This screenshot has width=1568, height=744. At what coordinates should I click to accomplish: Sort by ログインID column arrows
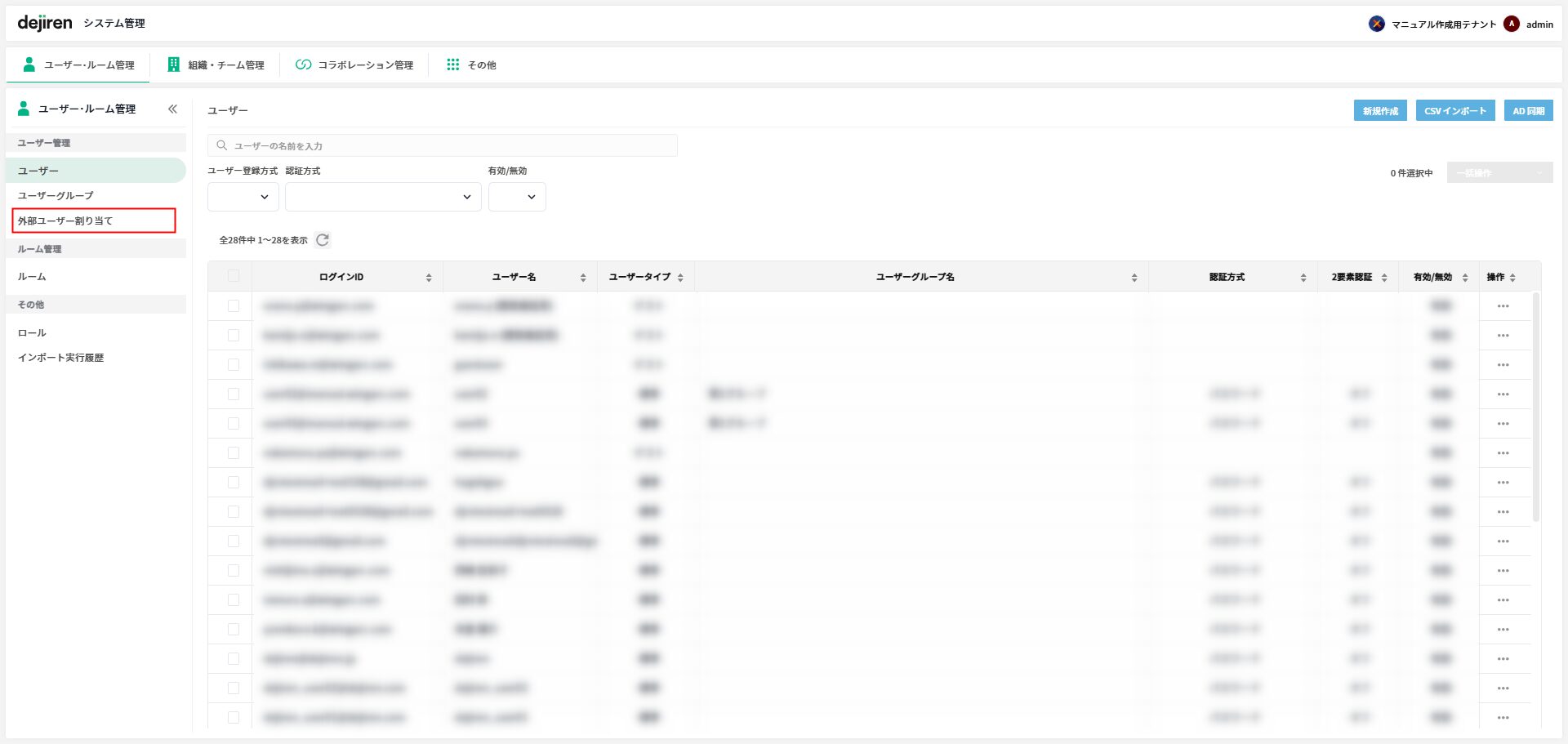[429, 278]
